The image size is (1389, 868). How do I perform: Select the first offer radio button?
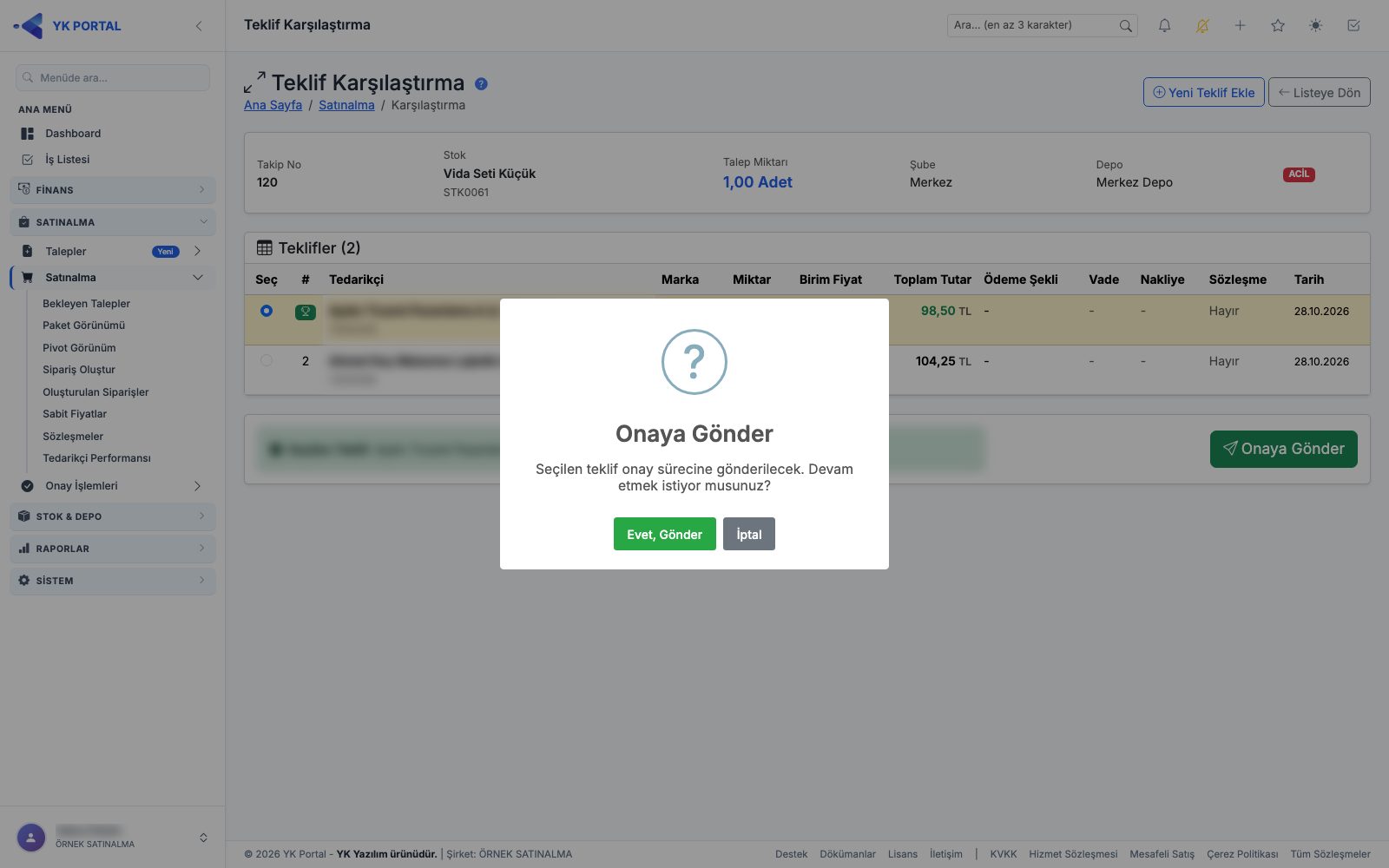(267, 311)
